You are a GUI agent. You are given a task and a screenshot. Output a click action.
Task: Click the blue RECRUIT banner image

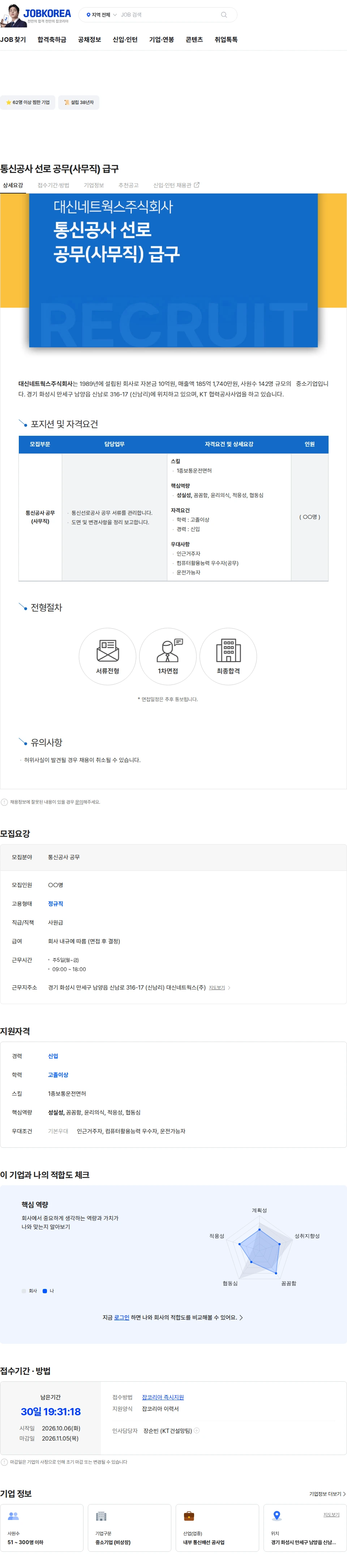pyautogui.click(x=173, y=270)
